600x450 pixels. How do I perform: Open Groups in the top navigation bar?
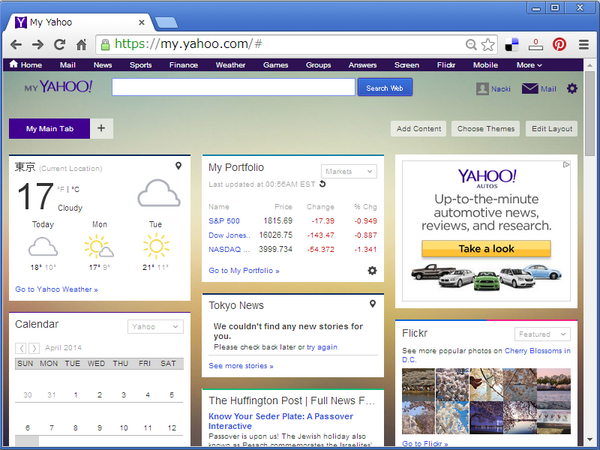(318, 65)
